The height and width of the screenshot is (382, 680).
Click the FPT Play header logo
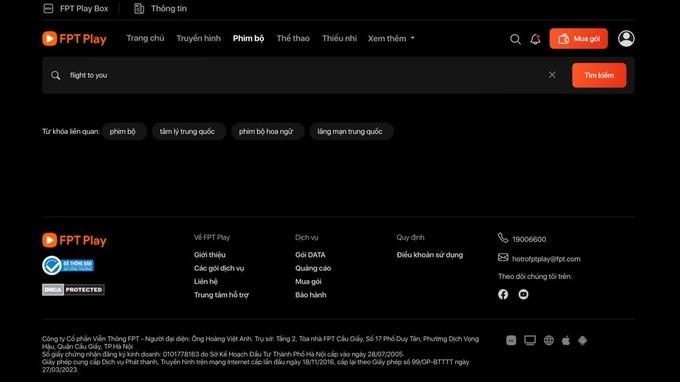coord(75,39)
